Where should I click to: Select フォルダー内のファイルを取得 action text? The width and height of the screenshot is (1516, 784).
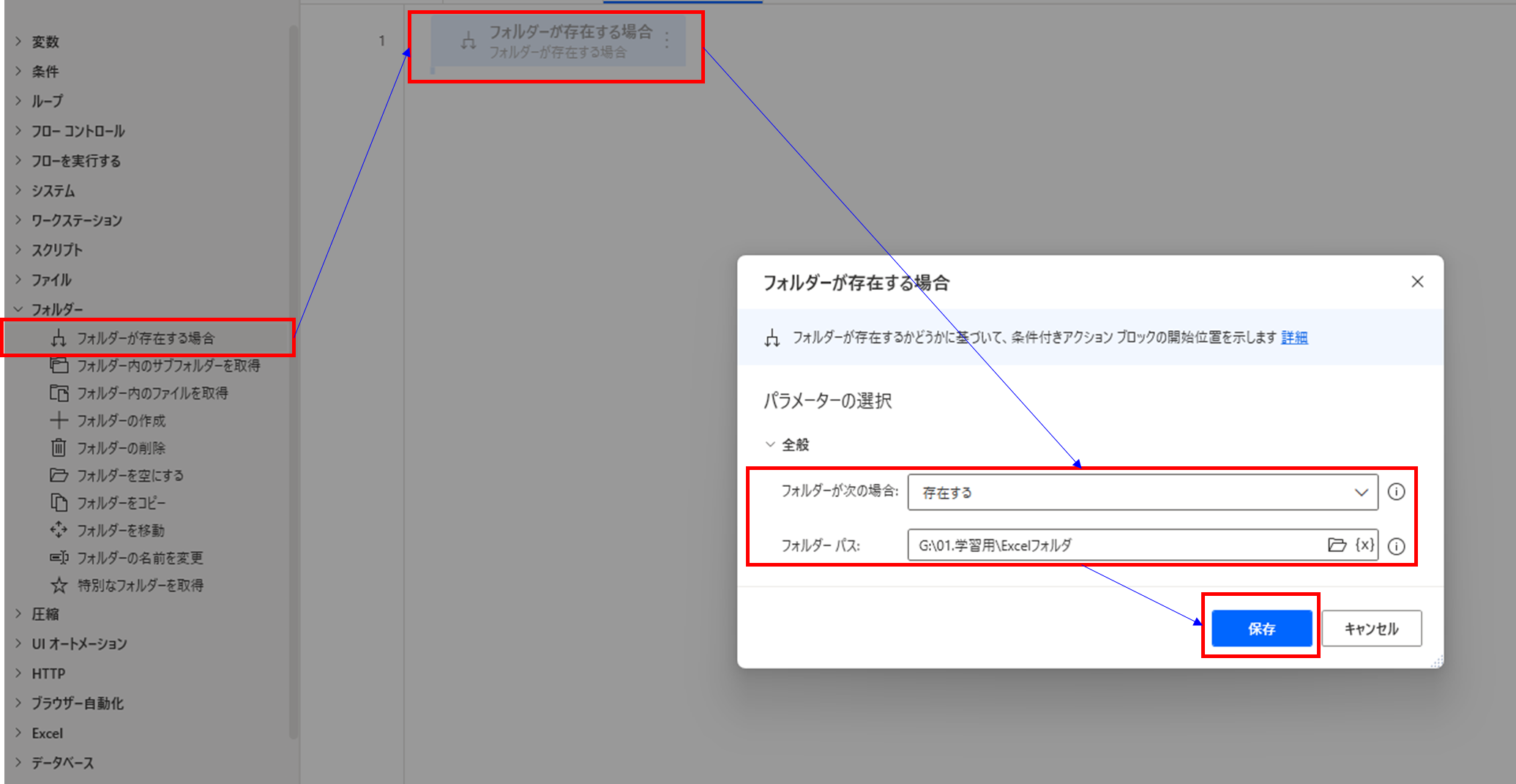(x=152, y=393)
